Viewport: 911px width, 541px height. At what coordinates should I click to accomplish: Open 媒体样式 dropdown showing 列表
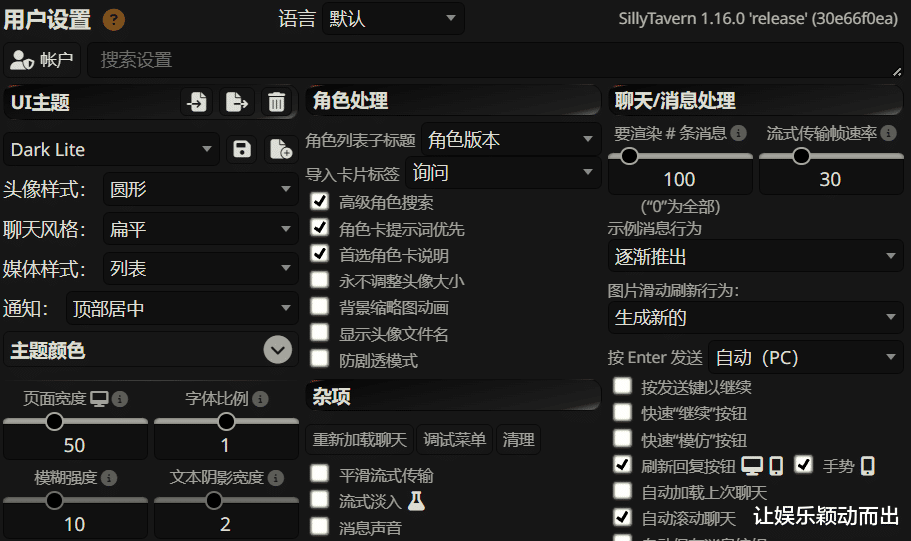200,268
